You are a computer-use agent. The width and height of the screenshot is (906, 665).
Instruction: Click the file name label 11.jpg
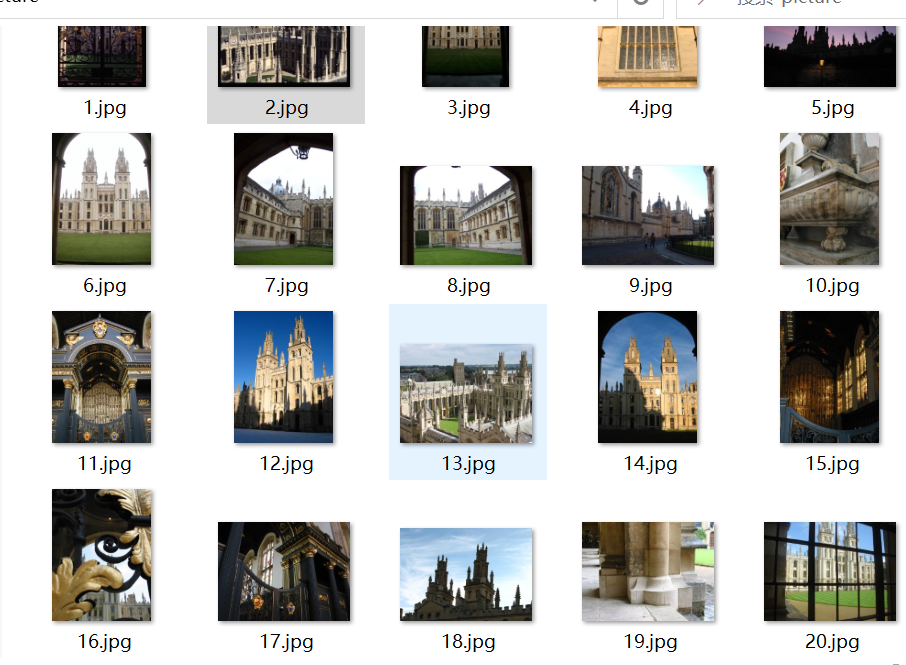point(105,463)
